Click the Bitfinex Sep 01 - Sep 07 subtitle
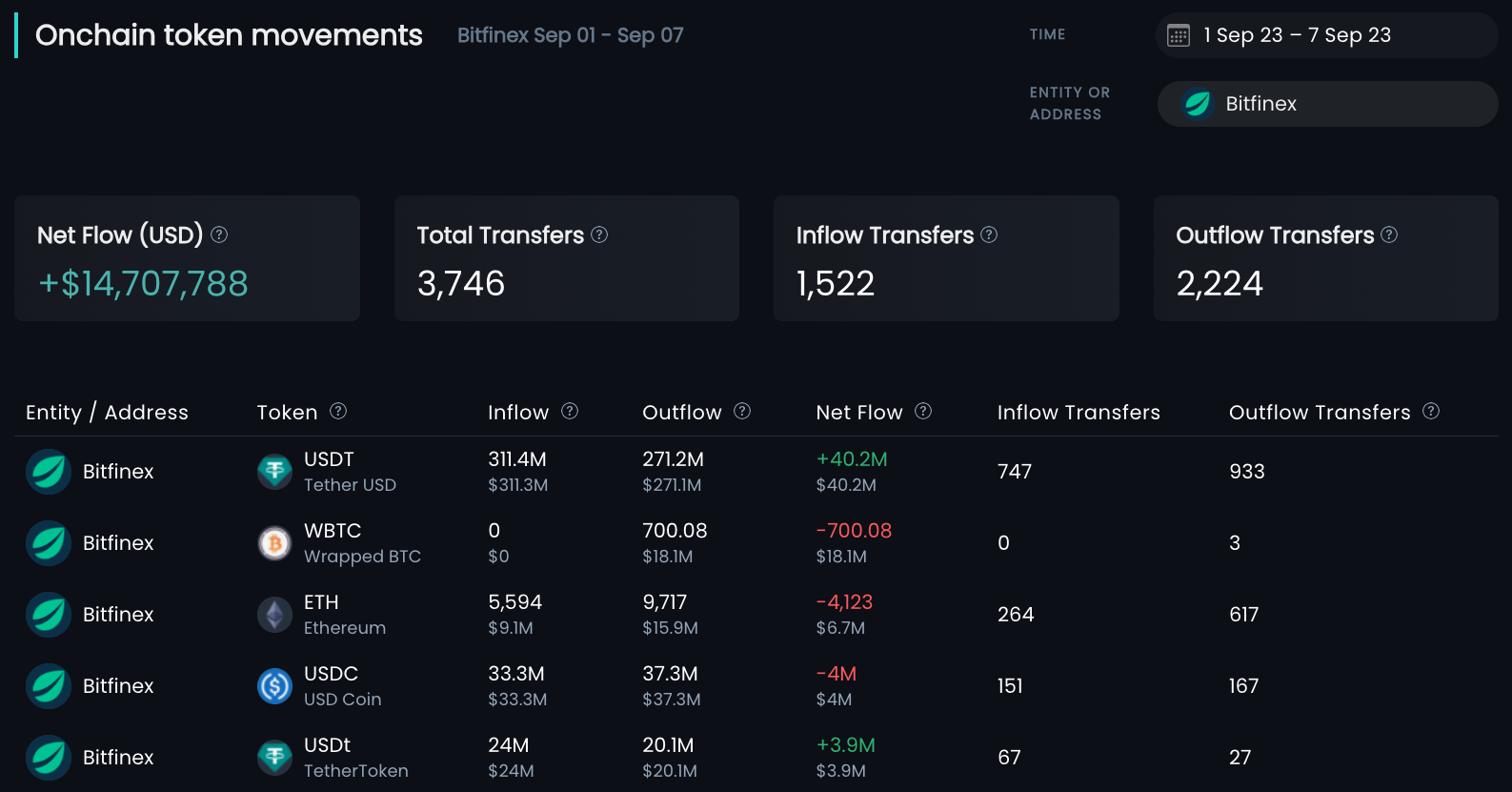 point(571,35)
